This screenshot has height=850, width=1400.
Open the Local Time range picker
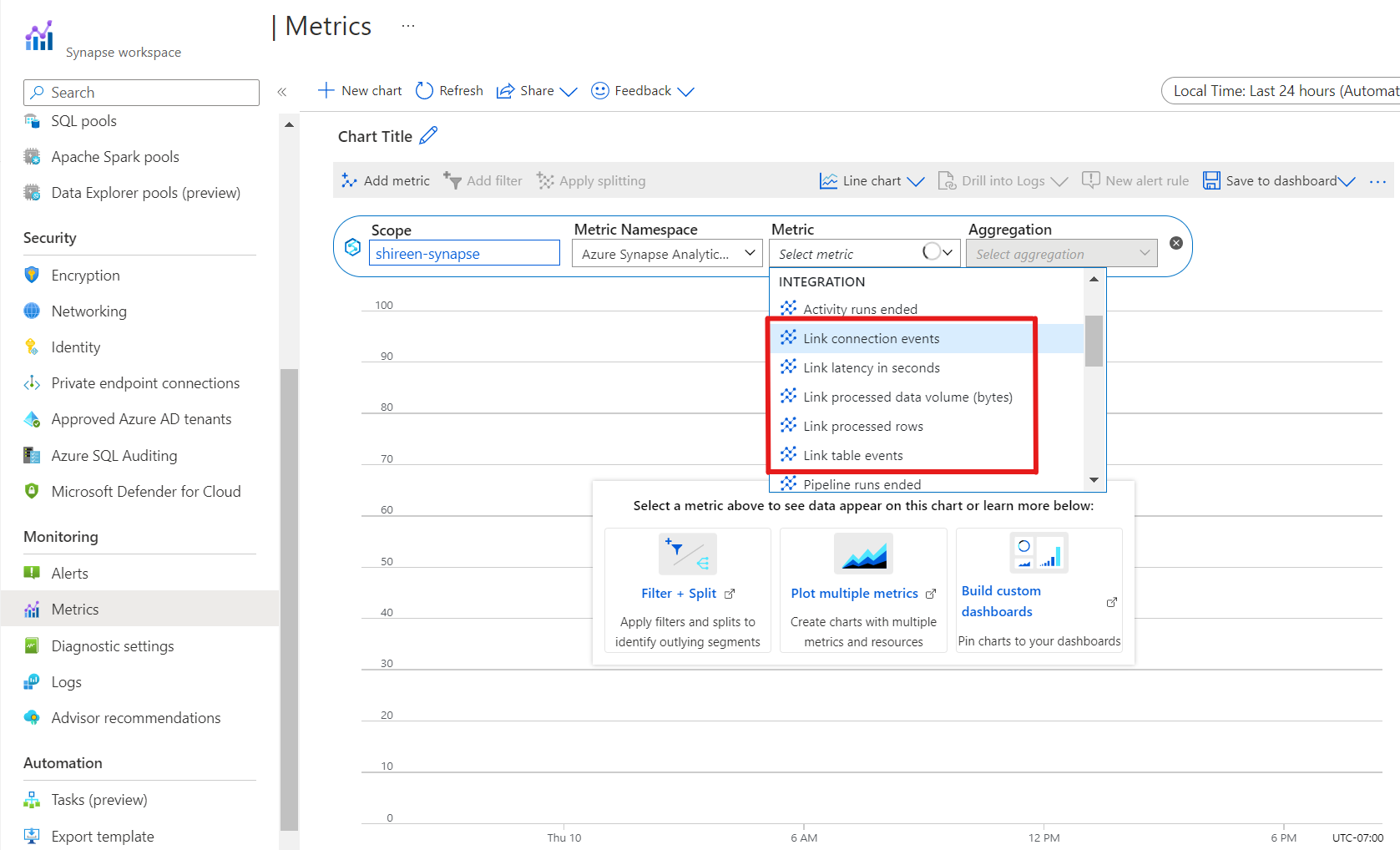(x=1281, y=91)
